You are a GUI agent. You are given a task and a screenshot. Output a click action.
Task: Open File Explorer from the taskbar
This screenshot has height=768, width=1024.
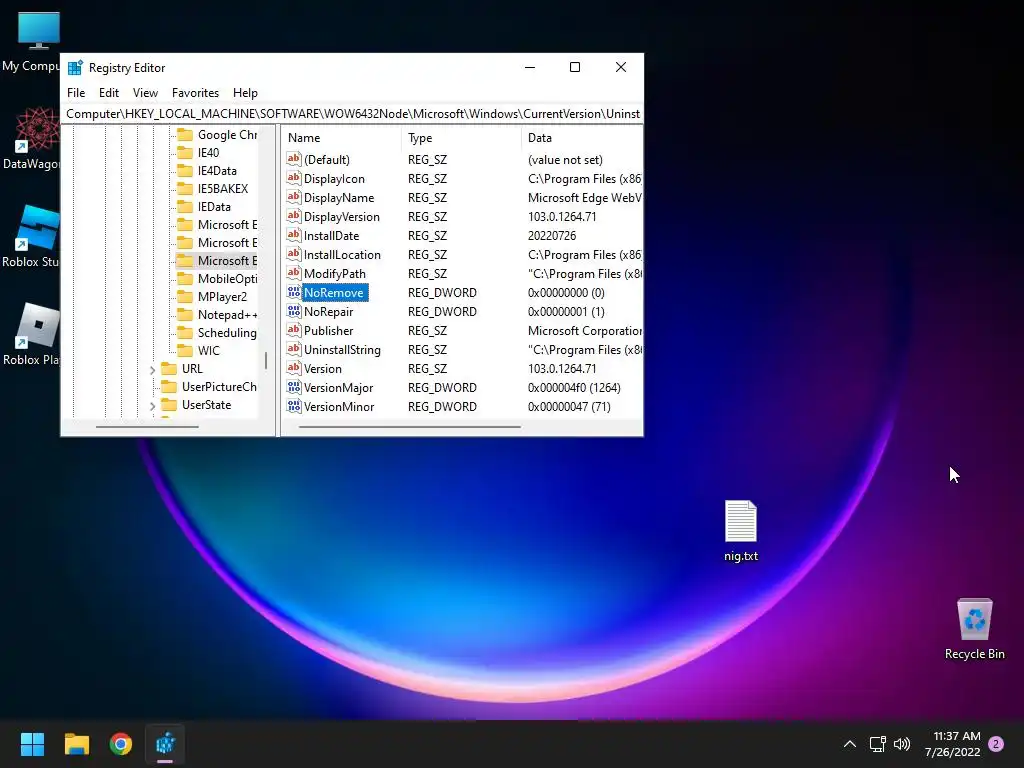(76, 744)
